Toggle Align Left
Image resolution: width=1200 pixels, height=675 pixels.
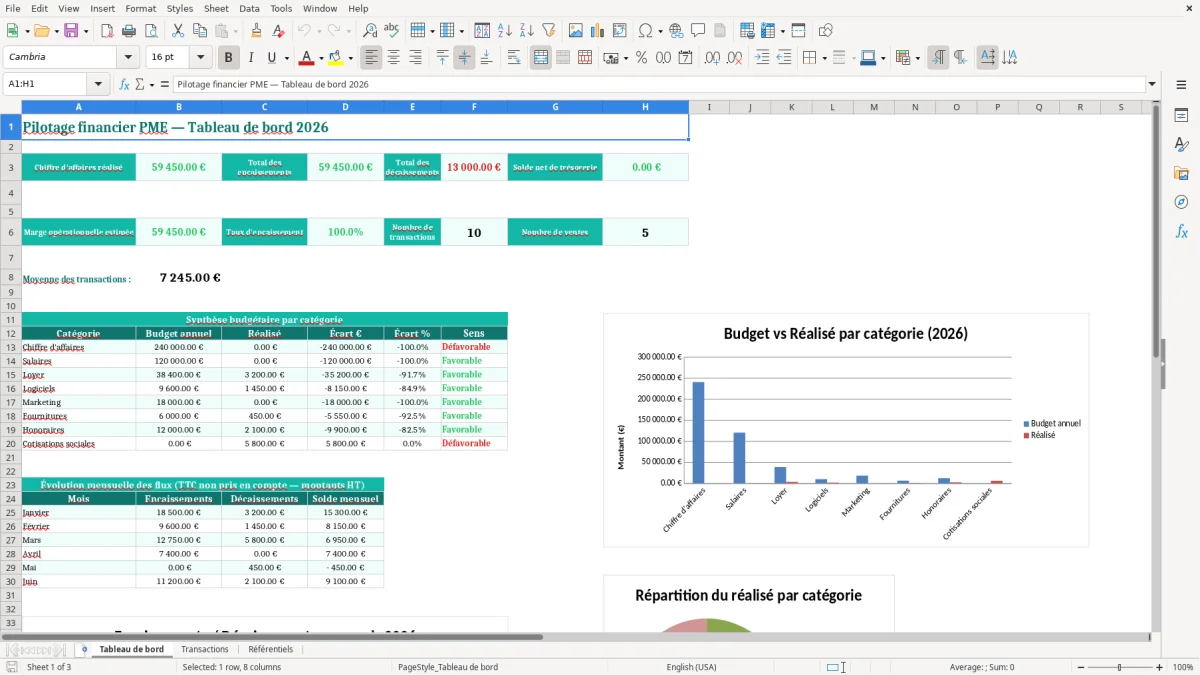point(371,58)
